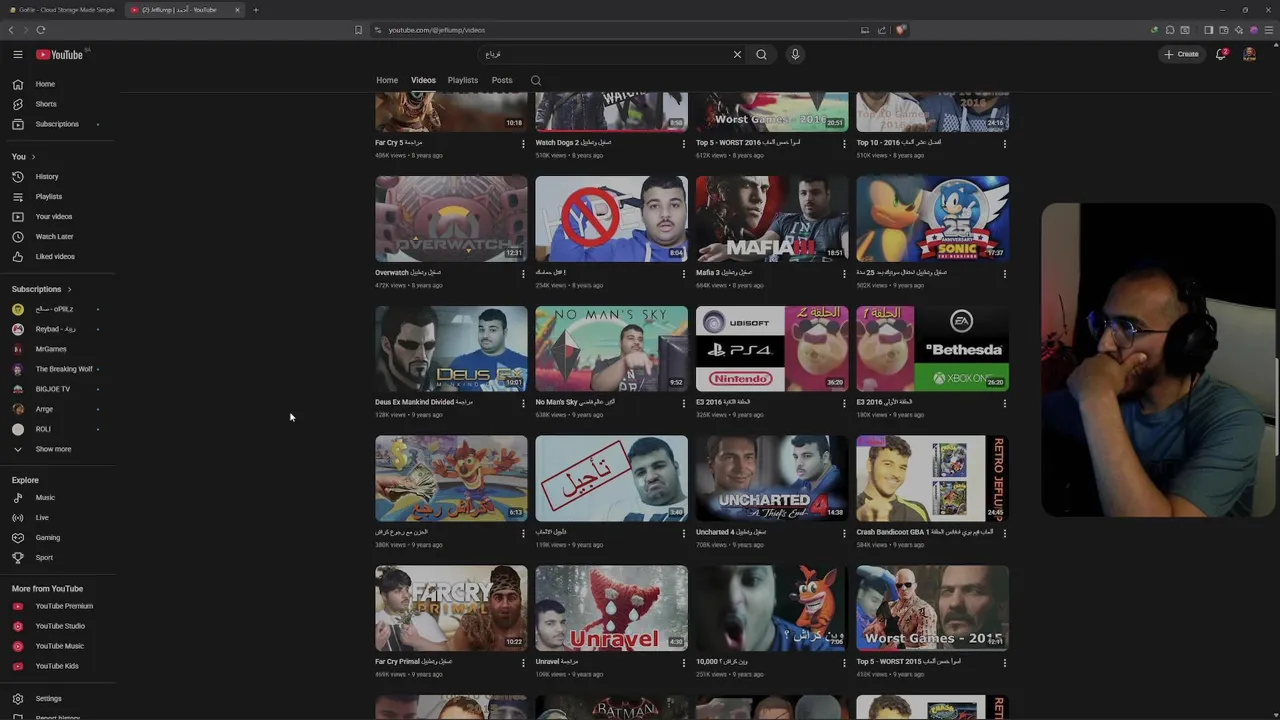The width and height of the screenshot is (1280, 720).
Task: Switch to channel Playlists tab
Action: (x=462, y=80)
